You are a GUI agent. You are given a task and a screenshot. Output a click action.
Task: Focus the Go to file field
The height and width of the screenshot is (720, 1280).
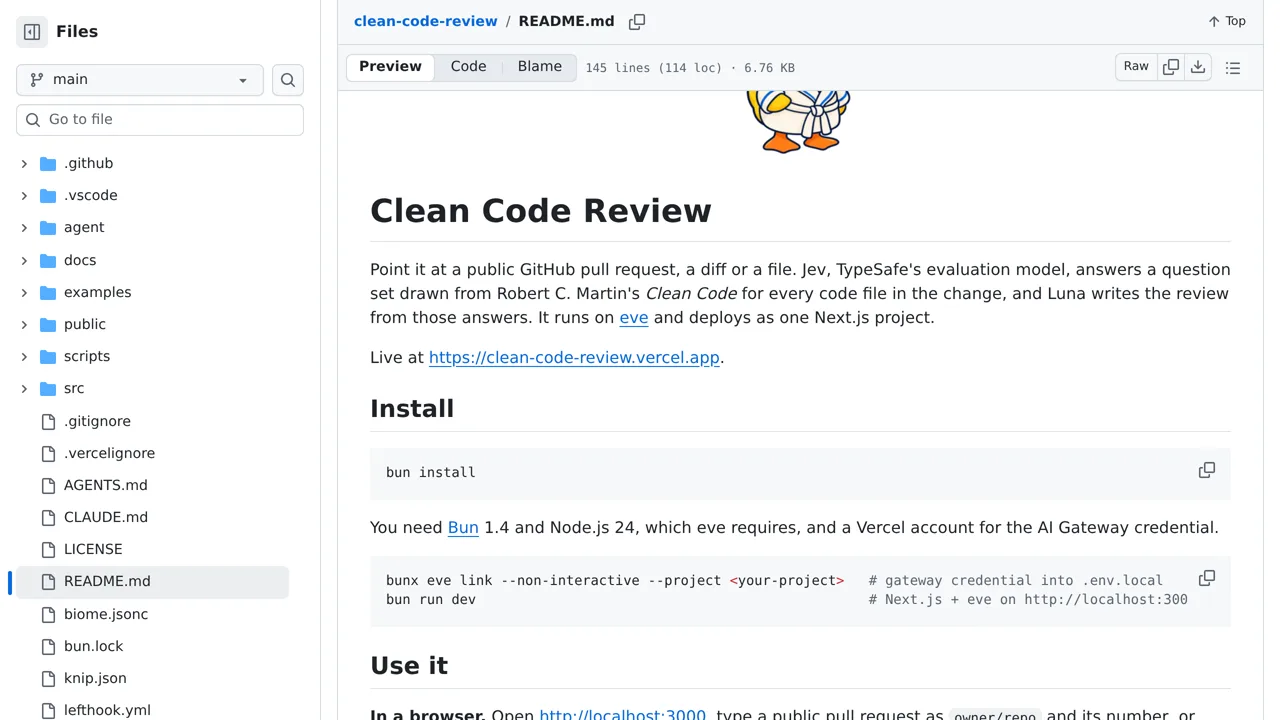[160, 120]
